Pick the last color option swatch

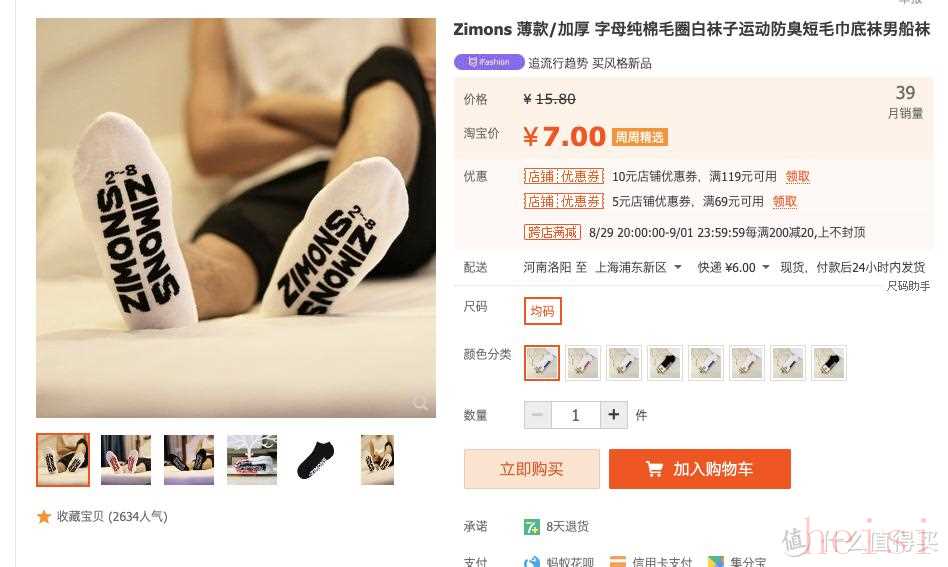coord(829,363)
